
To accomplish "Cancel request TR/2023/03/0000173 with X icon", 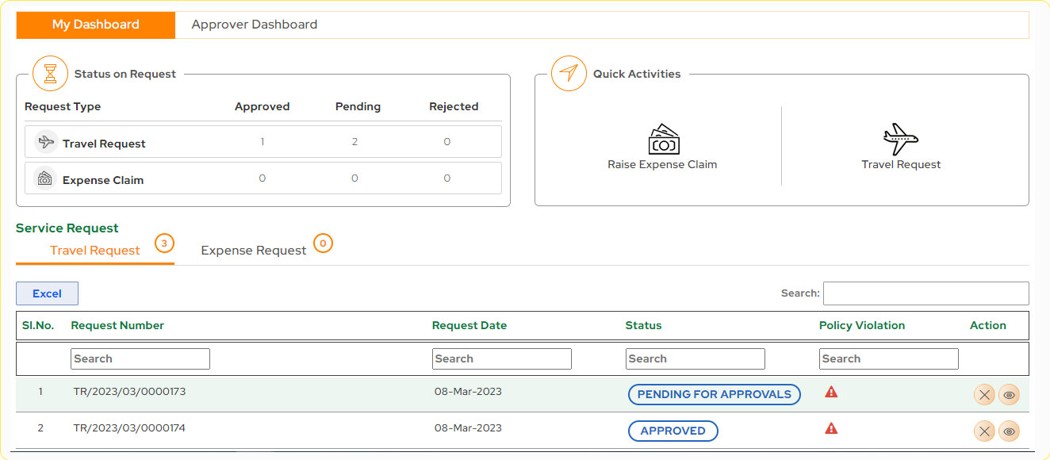I will [984, 395].
